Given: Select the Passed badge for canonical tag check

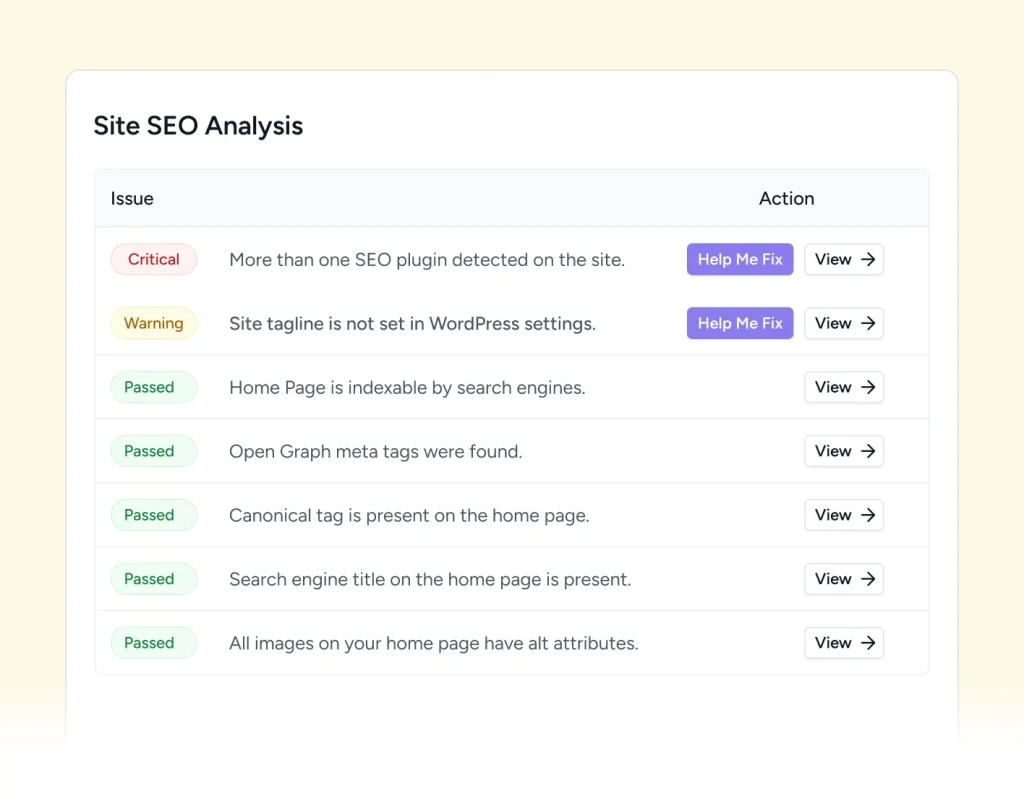Looking at the screenshot, I should coord(153,515).
